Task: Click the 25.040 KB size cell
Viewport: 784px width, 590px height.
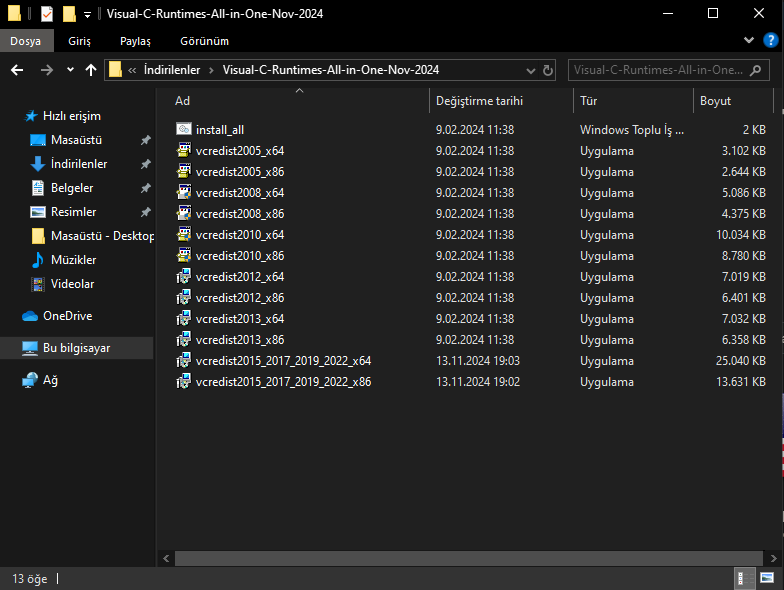Action: point(740,360)
